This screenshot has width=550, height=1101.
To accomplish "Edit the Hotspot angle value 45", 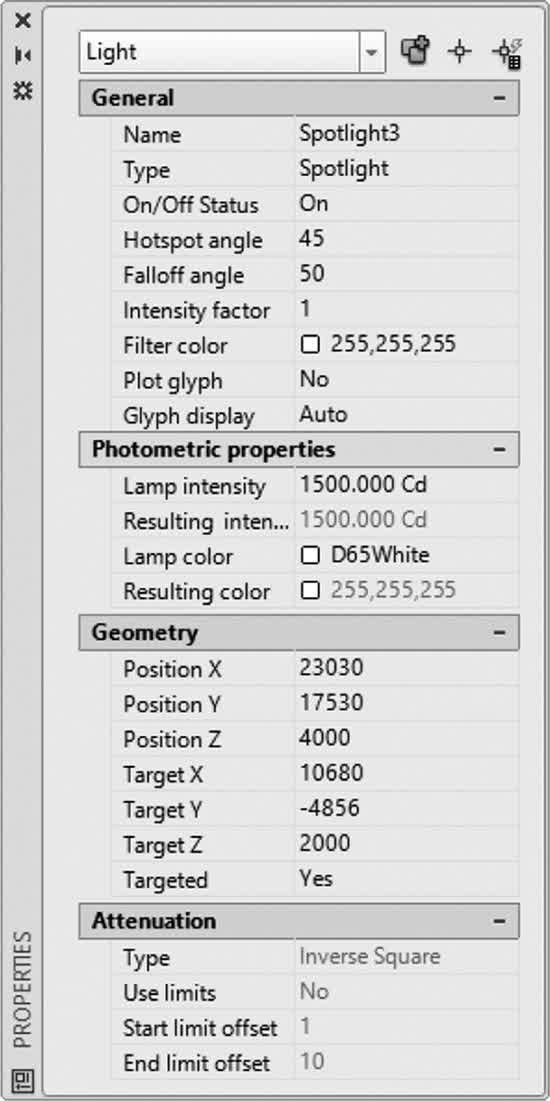I will (407, 239).
